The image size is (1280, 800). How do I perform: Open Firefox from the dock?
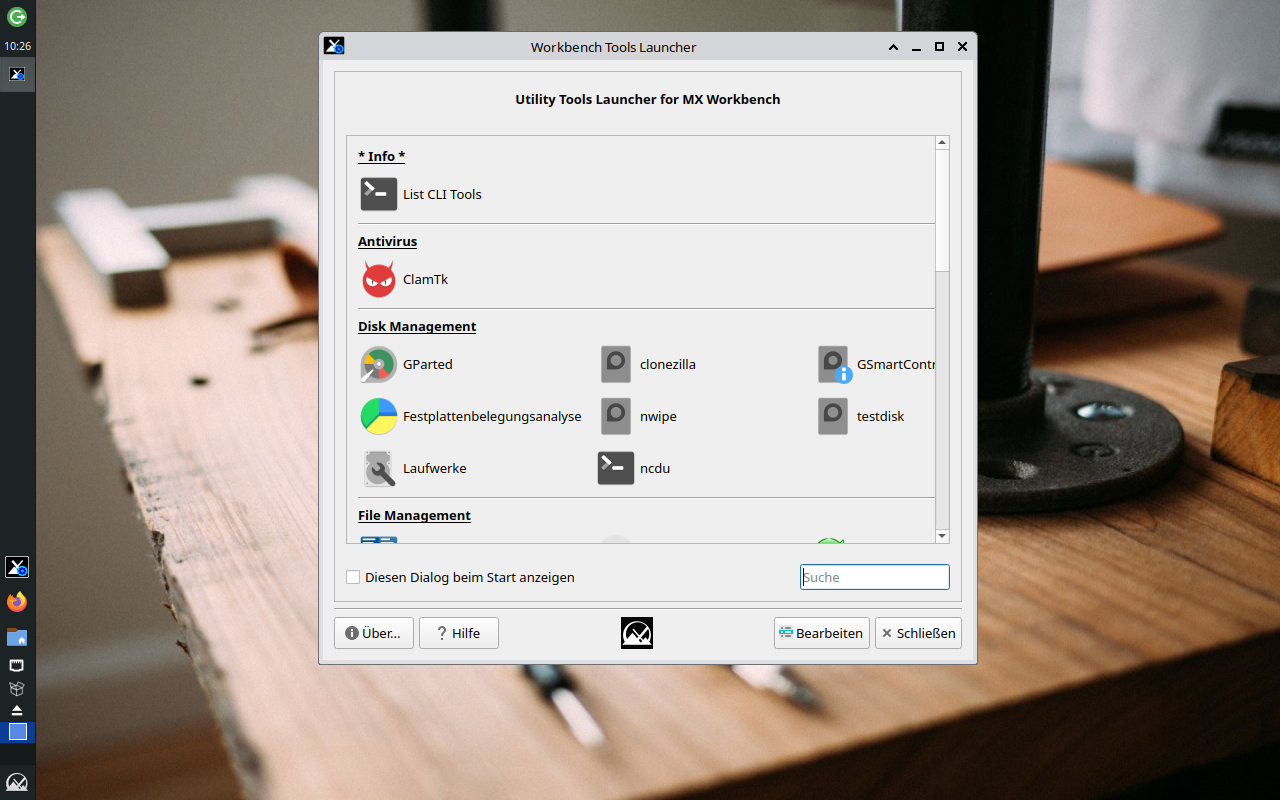[17, 602]
